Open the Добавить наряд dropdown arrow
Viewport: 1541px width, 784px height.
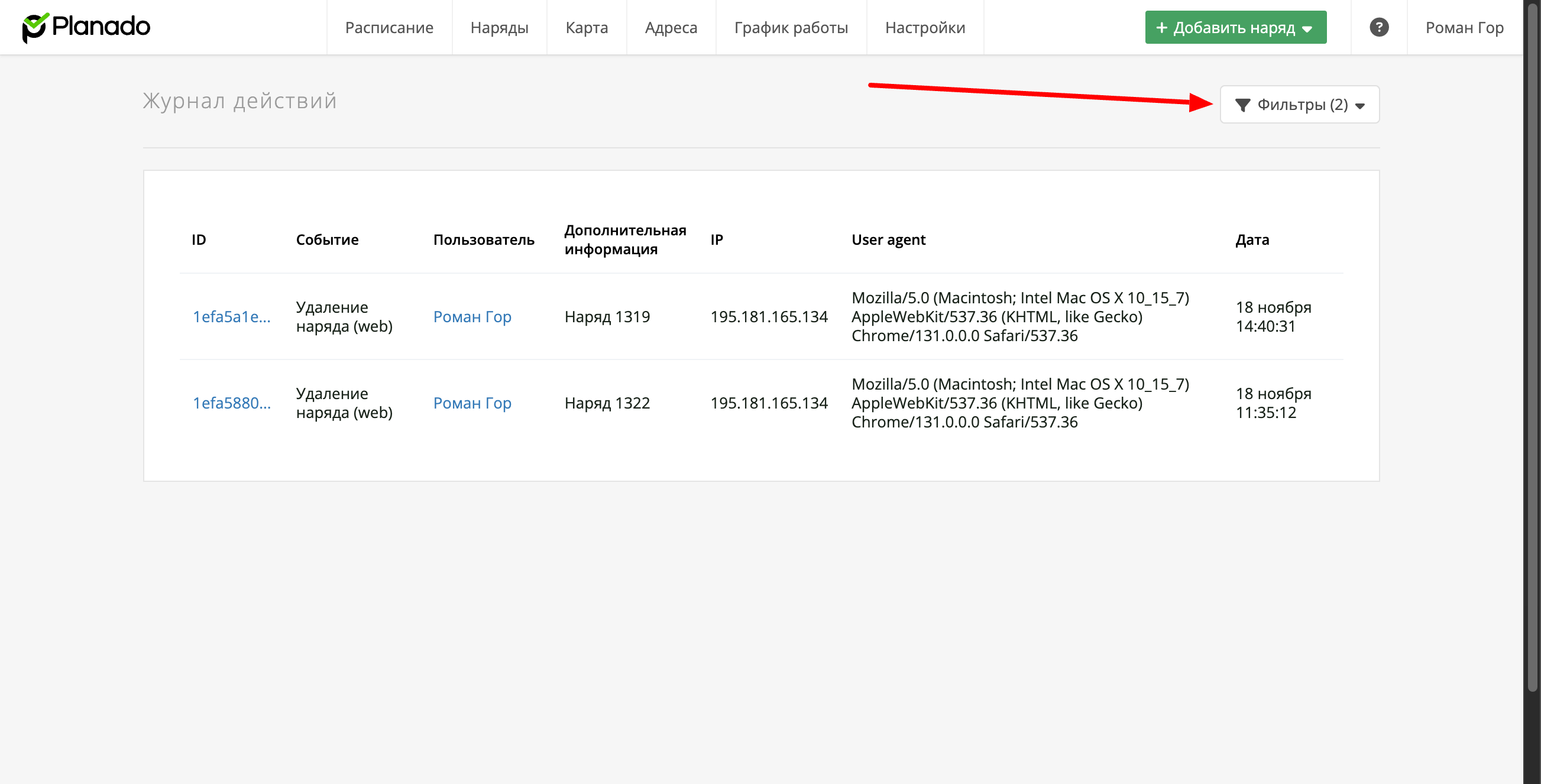click(1307, 29)
